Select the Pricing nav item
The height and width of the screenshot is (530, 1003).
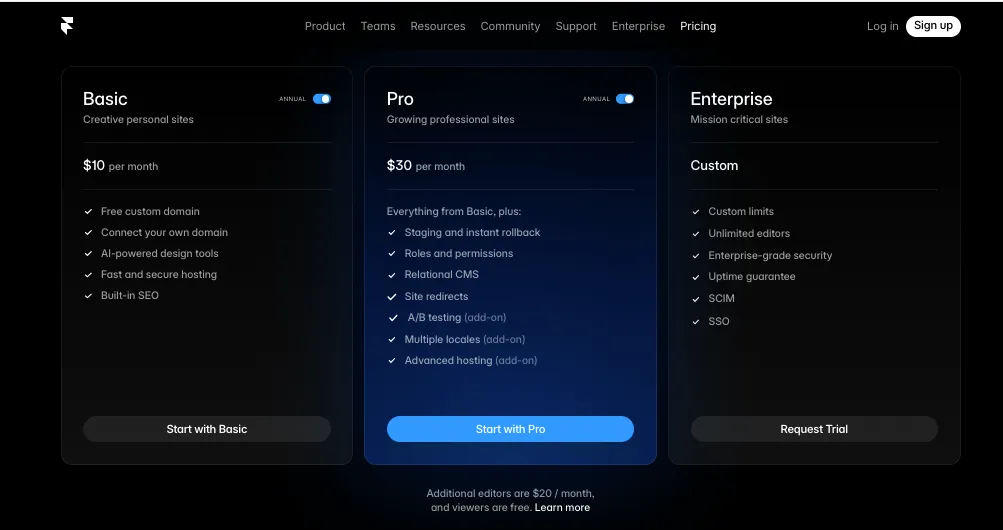pos(698,26)
